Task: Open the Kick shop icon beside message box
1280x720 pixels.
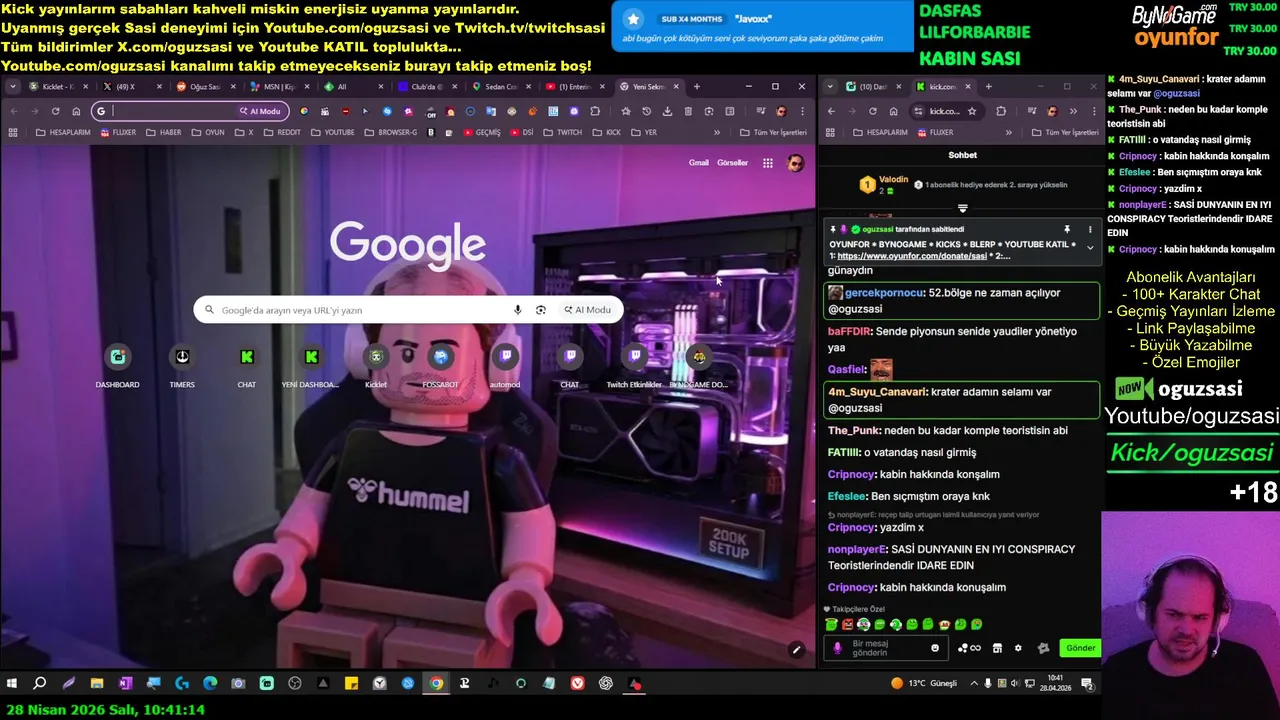Action: (x=997, y=648)
